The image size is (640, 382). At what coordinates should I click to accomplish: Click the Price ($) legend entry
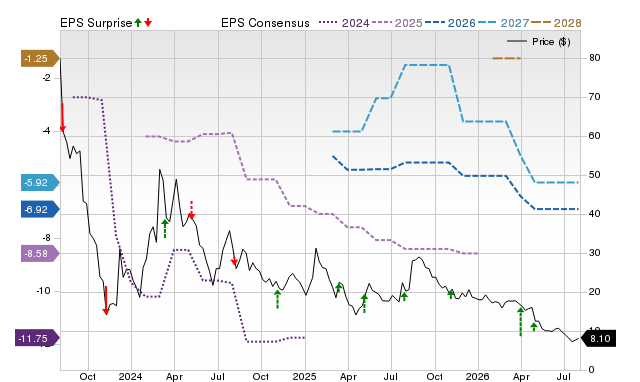coord(538,42)
